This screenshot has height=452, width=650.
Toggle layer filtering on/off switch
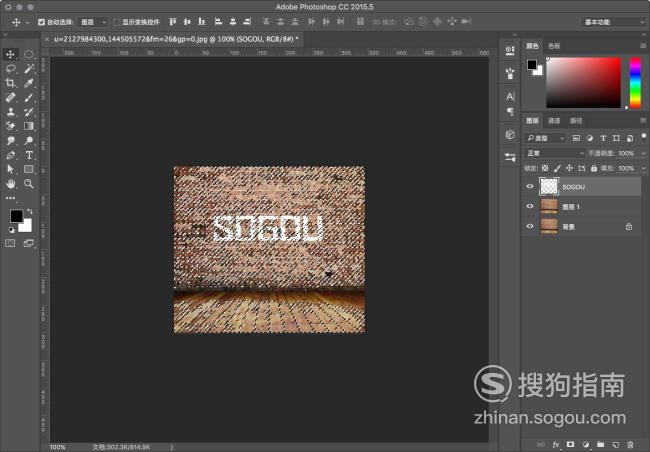pos(643,137)
